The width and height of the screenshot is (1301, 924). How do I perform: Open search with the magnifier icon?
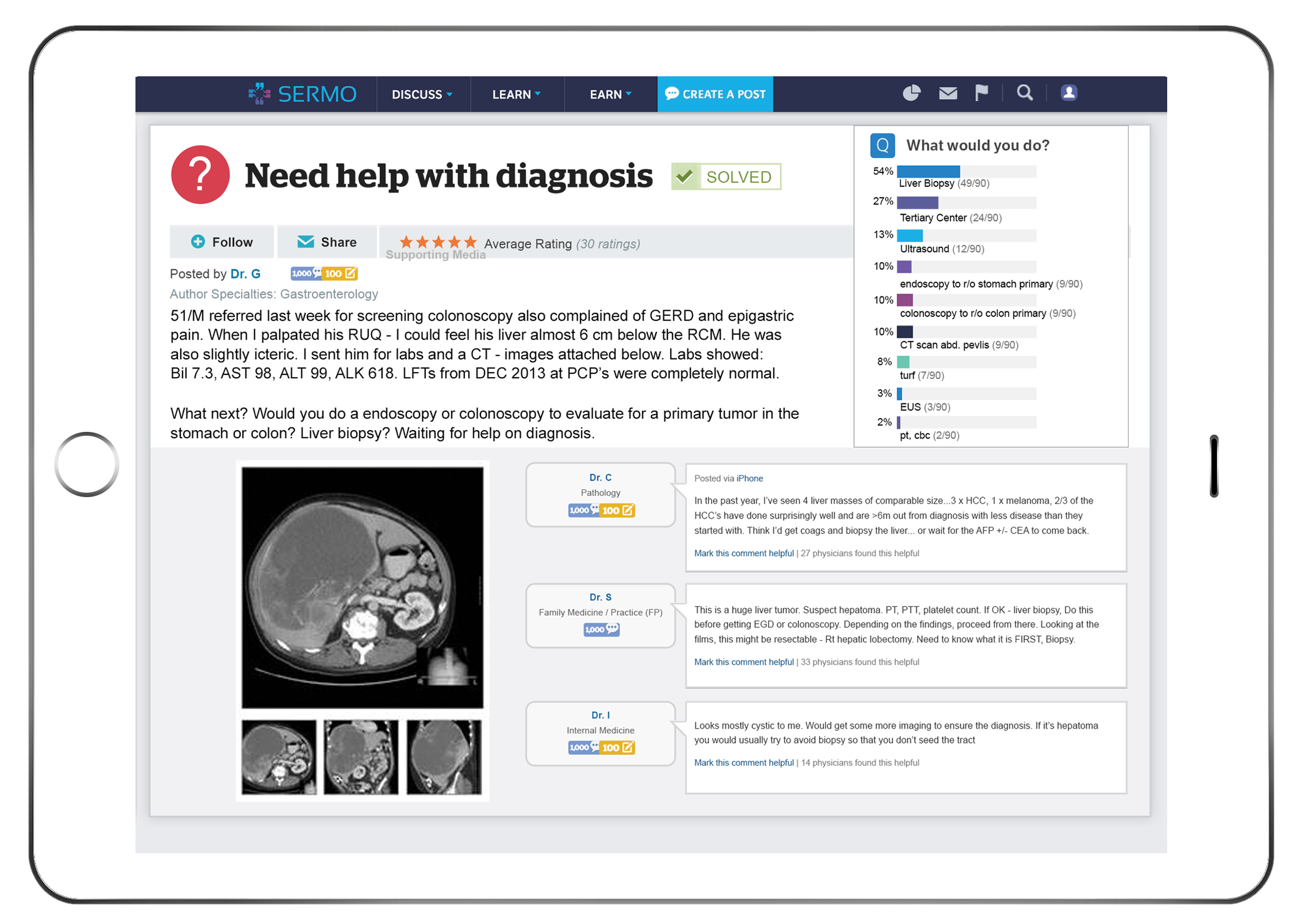tap(1025, 92)
